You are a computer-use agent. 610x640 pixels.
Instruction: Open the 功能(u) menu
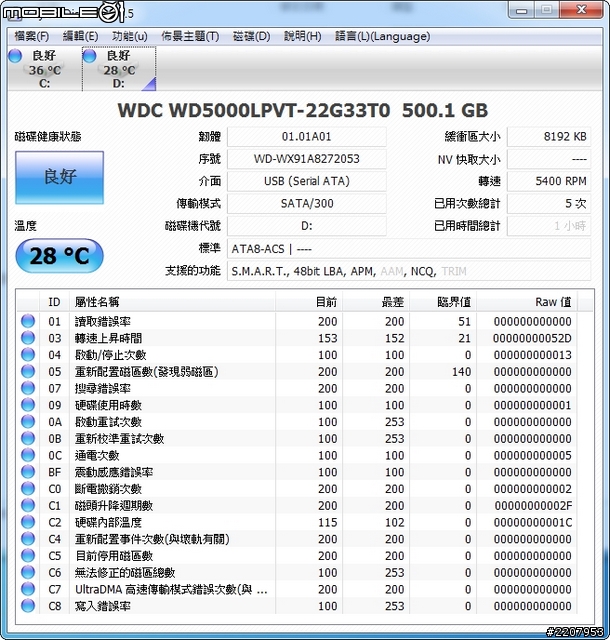point(130,36)
